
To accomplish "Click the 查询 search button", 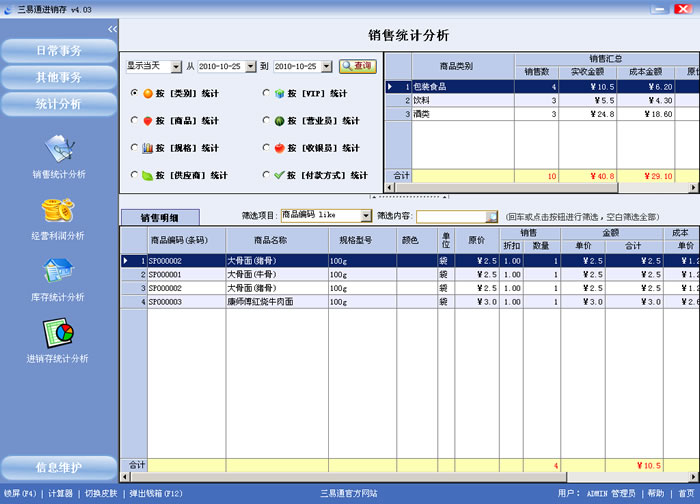I will [358, 67].
